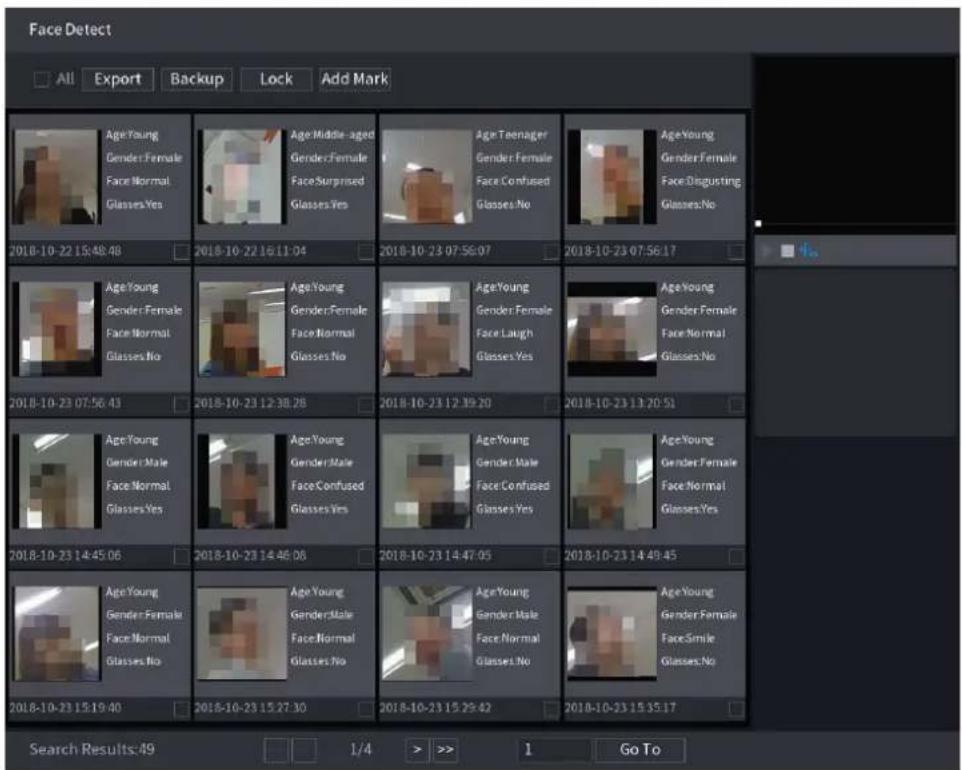
Task: Click the timestamp 2018-10-23 15:35:17
Action: (x=620, y=708)
